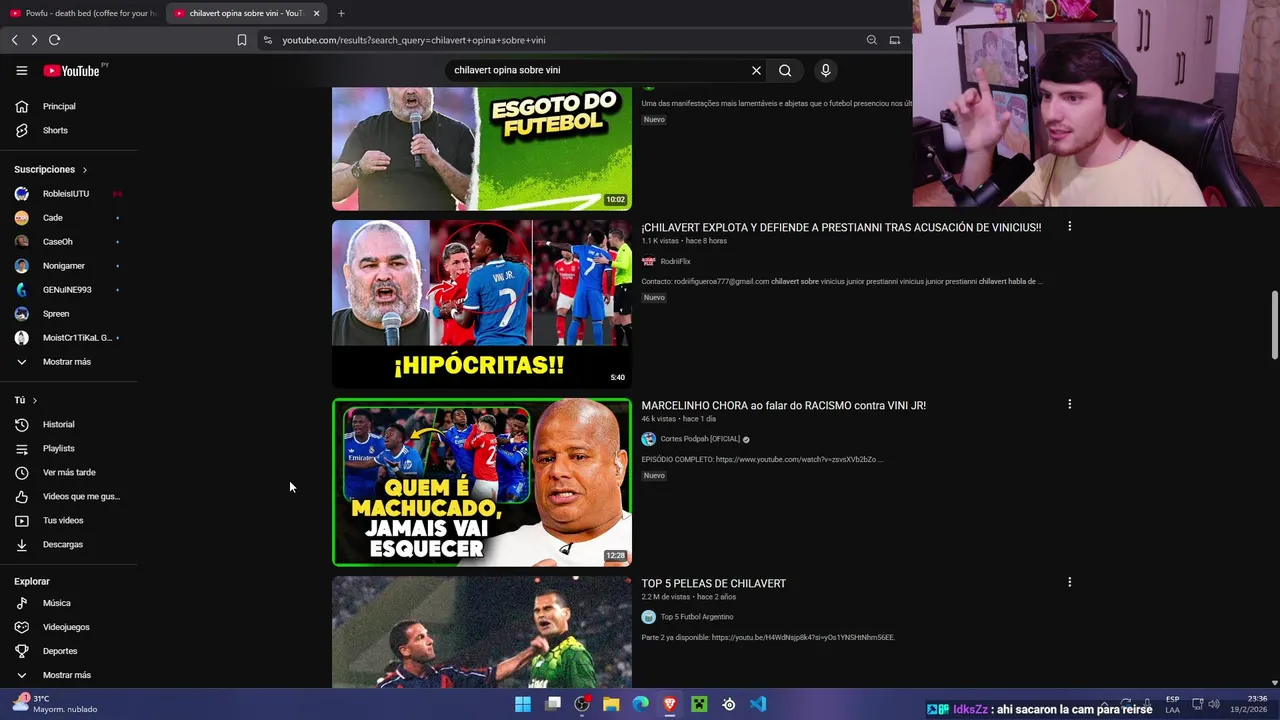Open more options for TOP 5 PELEAS video

[x=1069, y=583]
